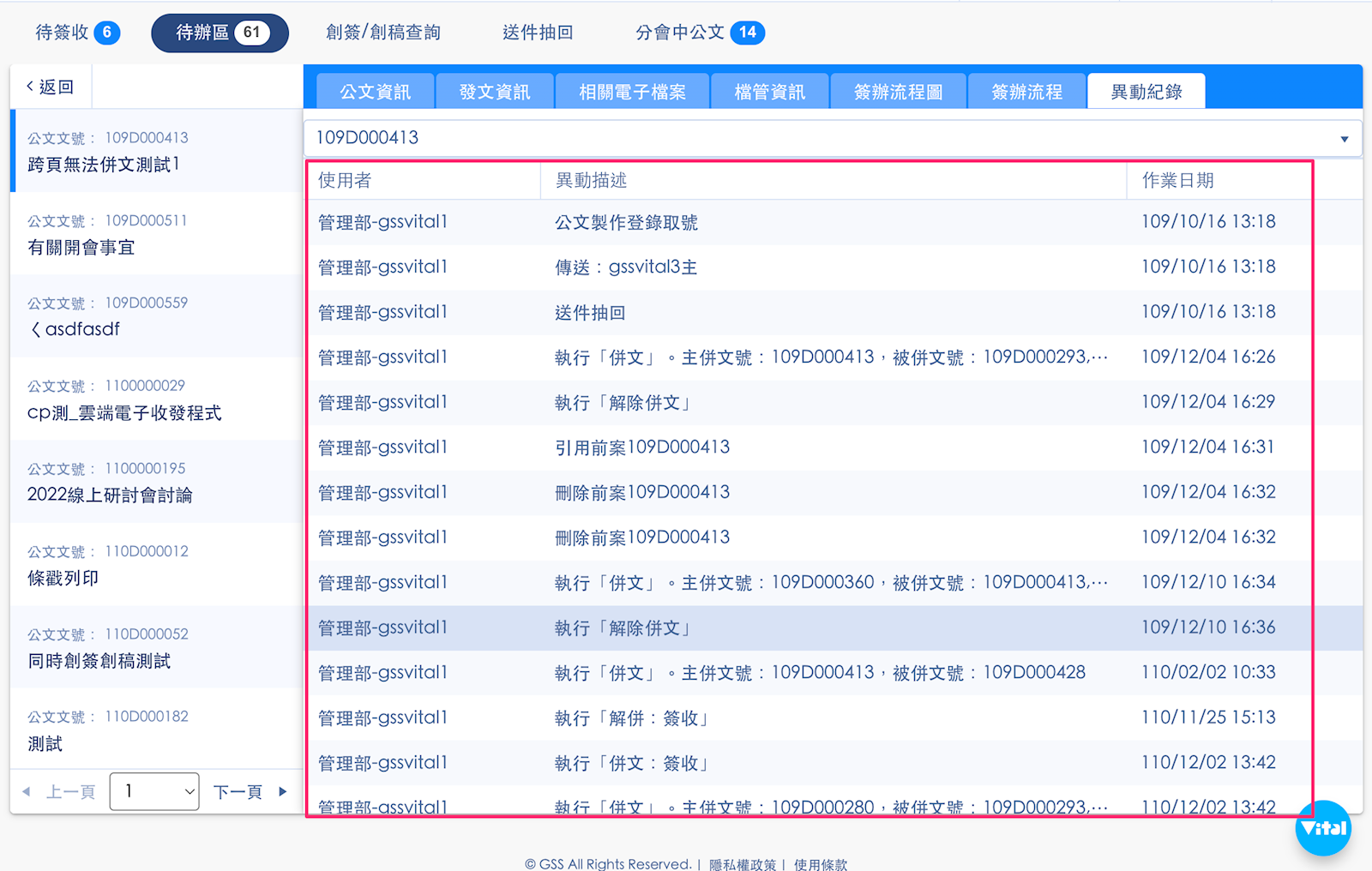Switch to the 簽辦流程圖 tab

pyautogui.click(x=898, y=92)
